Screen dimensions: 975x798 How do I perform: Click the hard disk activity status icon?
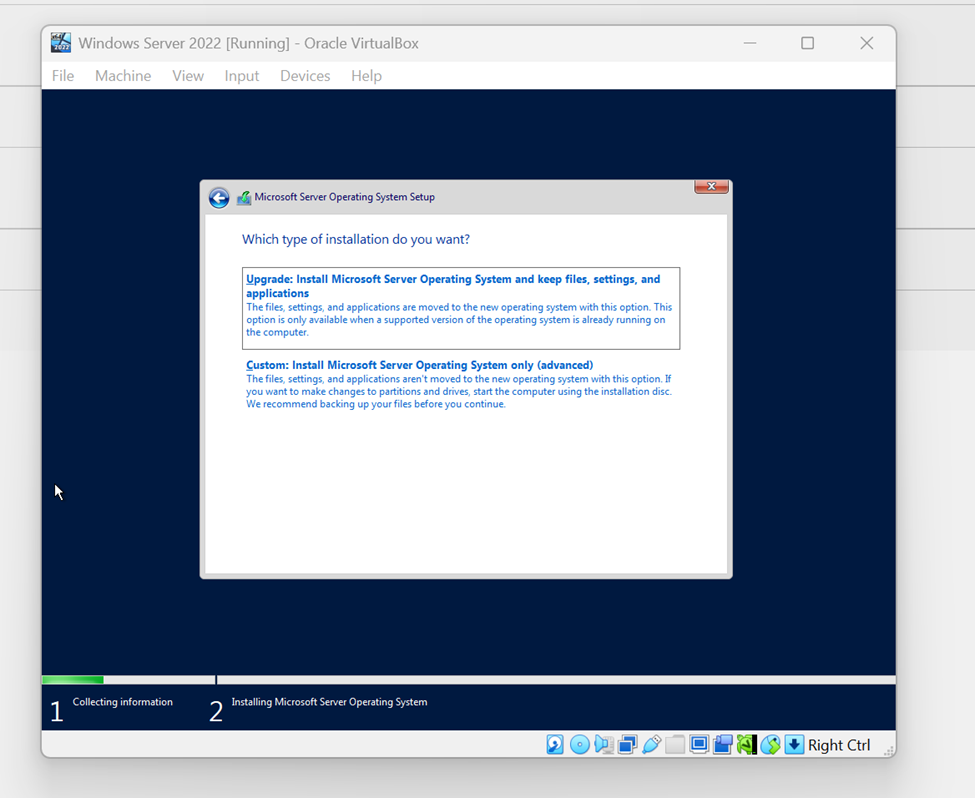(555, 745)
